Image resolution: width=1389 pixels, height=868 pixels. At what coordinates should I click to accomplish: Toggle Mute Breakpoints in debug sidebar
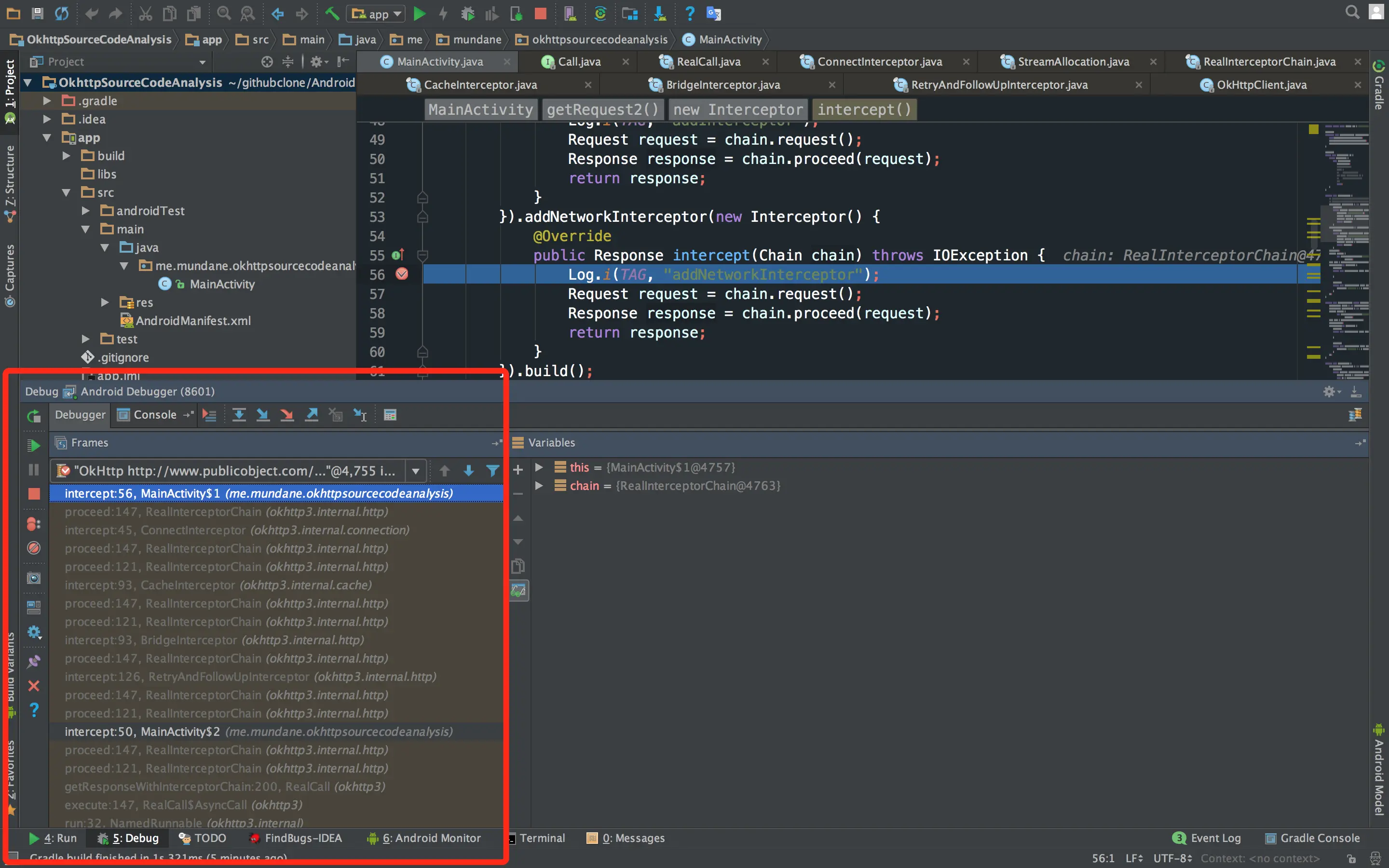tap(34, 548)
